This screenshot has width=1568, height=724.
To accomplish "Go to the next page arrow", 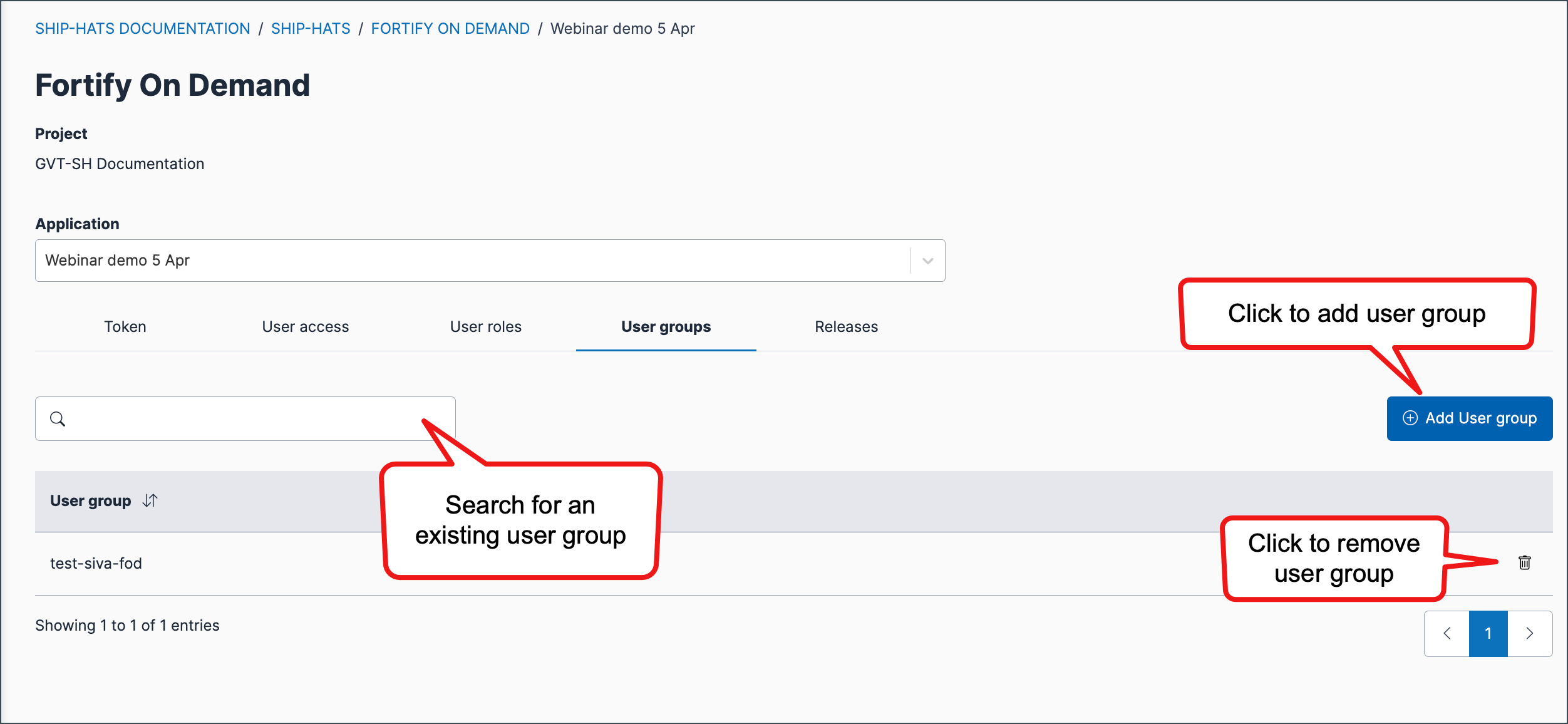I will click(x=1530, y=633).
